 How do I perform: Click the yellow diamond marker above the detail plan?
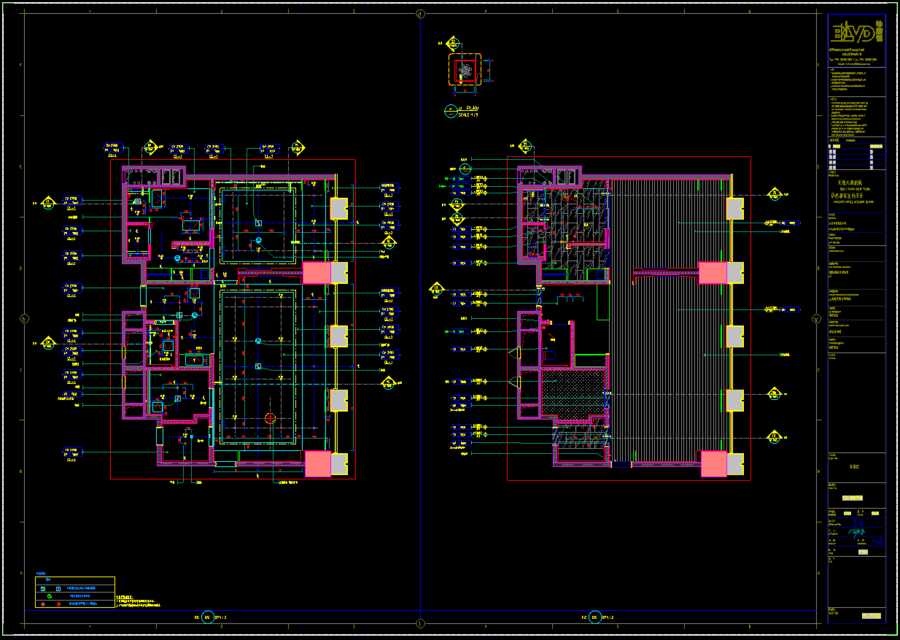[454, 44]
